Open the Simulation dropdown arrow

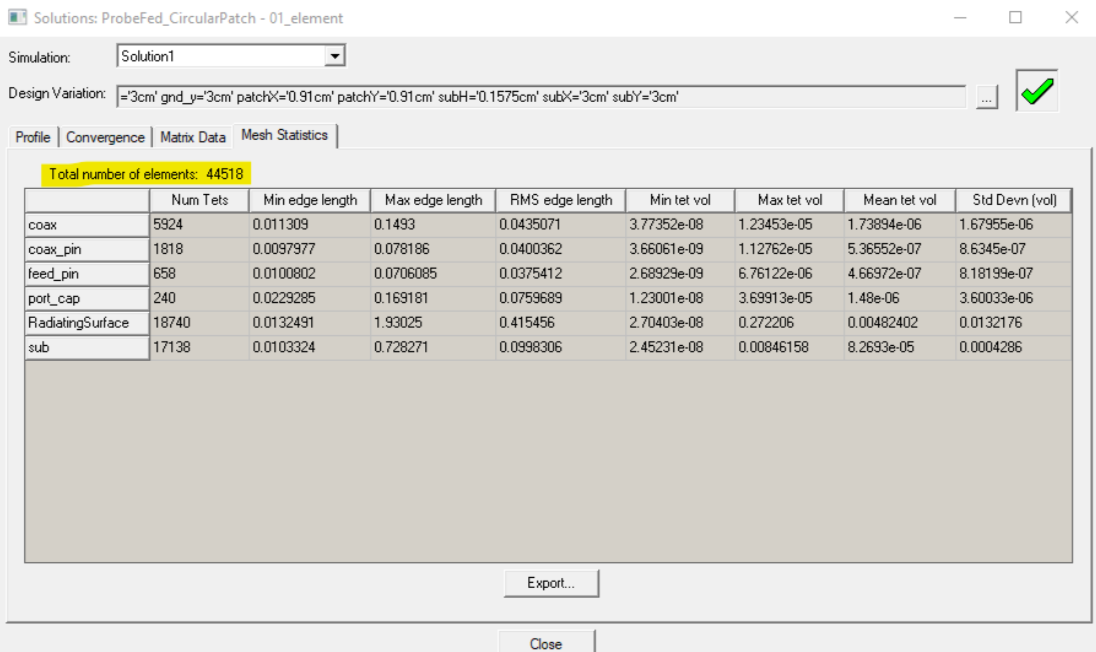pyautogui.click(x=335, y=57)
